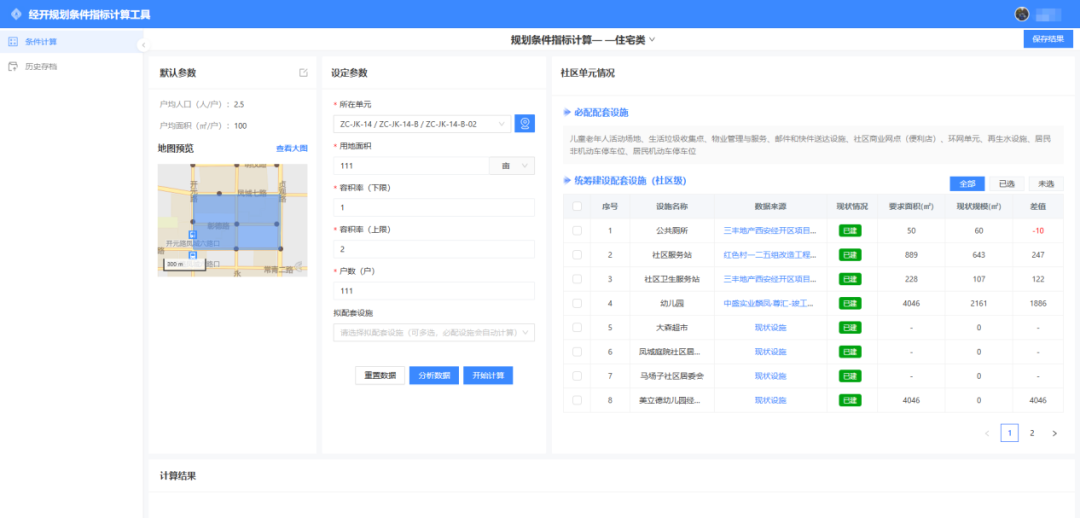The height and width of the screenshot is (518, 1080).
Task: Switch to the 未选 filter tab
Action: [x=1046, y=184]
